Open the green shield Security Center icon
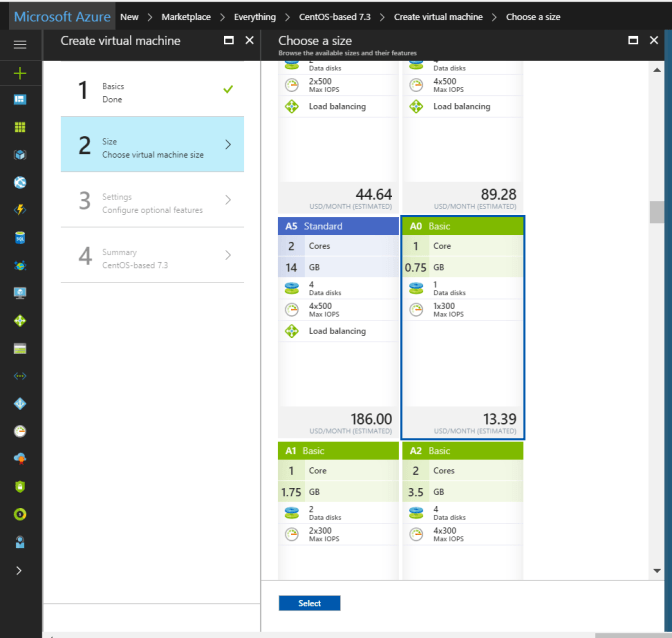The width and height of the screenshot is (672, 638). (20, 486)
